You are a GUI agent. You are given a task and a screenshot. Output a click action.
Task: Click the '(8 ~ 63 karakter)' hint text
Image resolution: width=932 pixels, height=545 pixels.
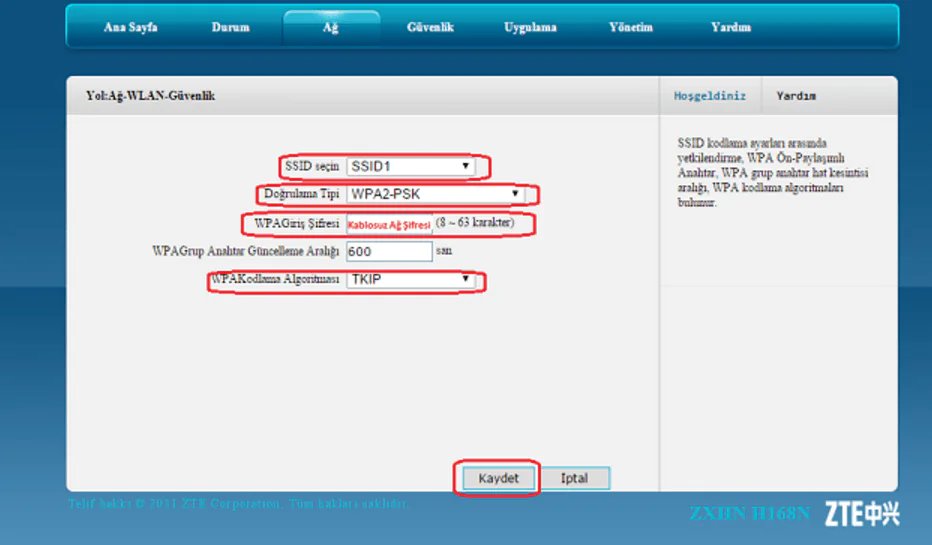pos(475,222)
